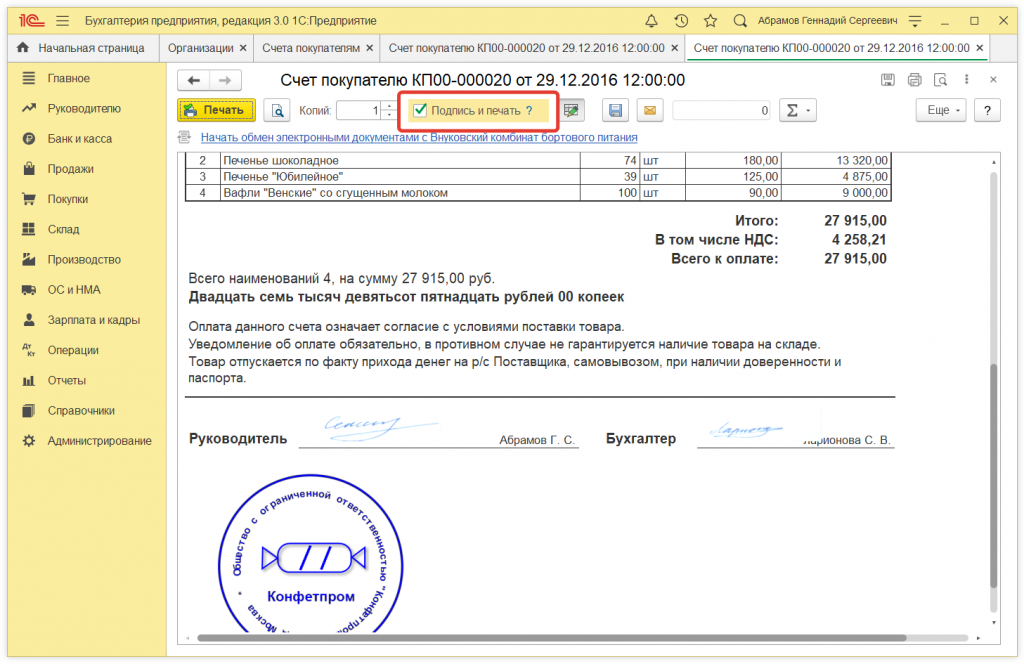
Task: Click the edit layout icon after checkbox
Action: point(571,111)
